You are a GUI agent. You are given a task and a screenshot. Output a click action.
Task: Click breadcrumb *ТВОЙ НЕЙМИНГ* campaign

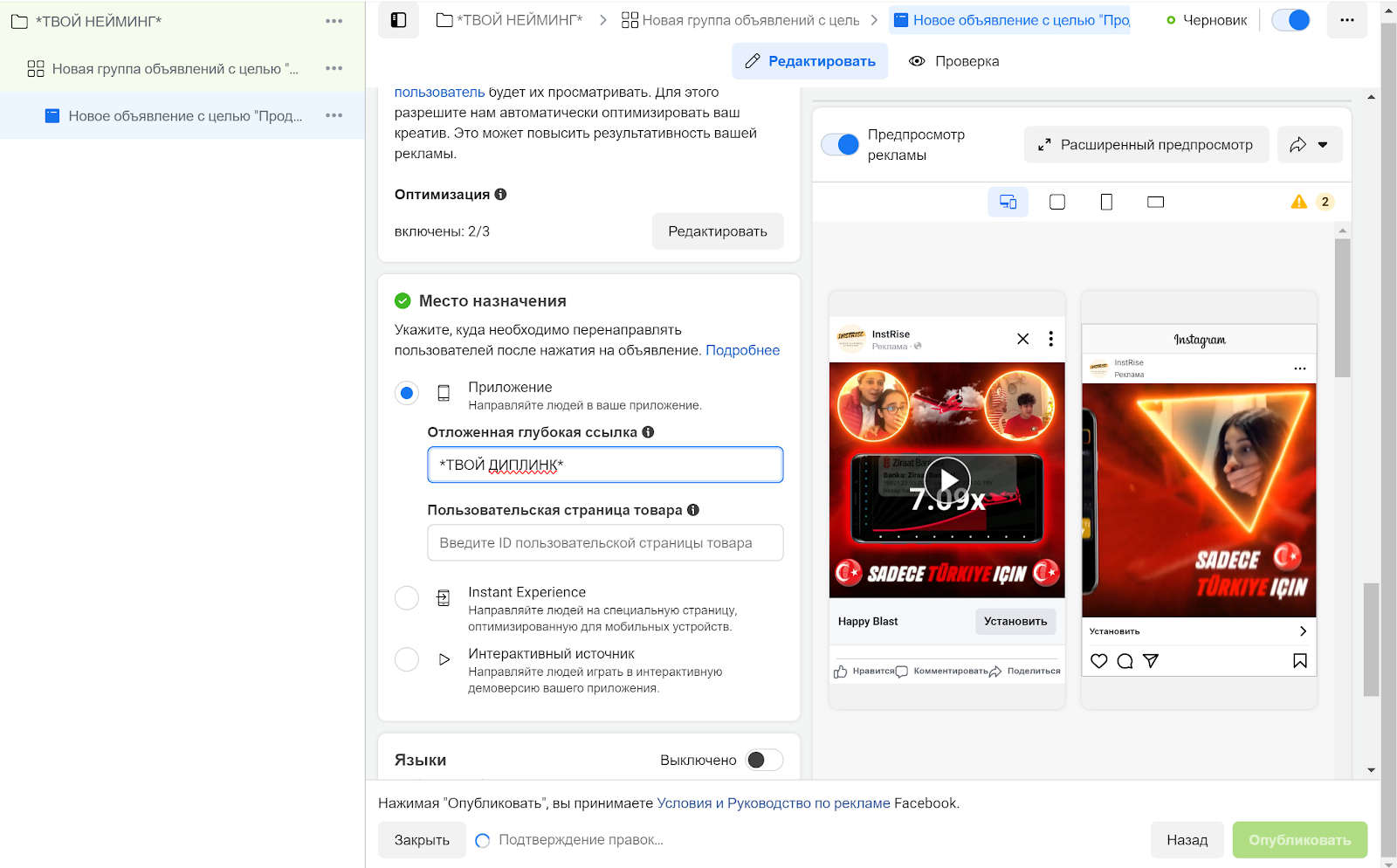[510, 20]
